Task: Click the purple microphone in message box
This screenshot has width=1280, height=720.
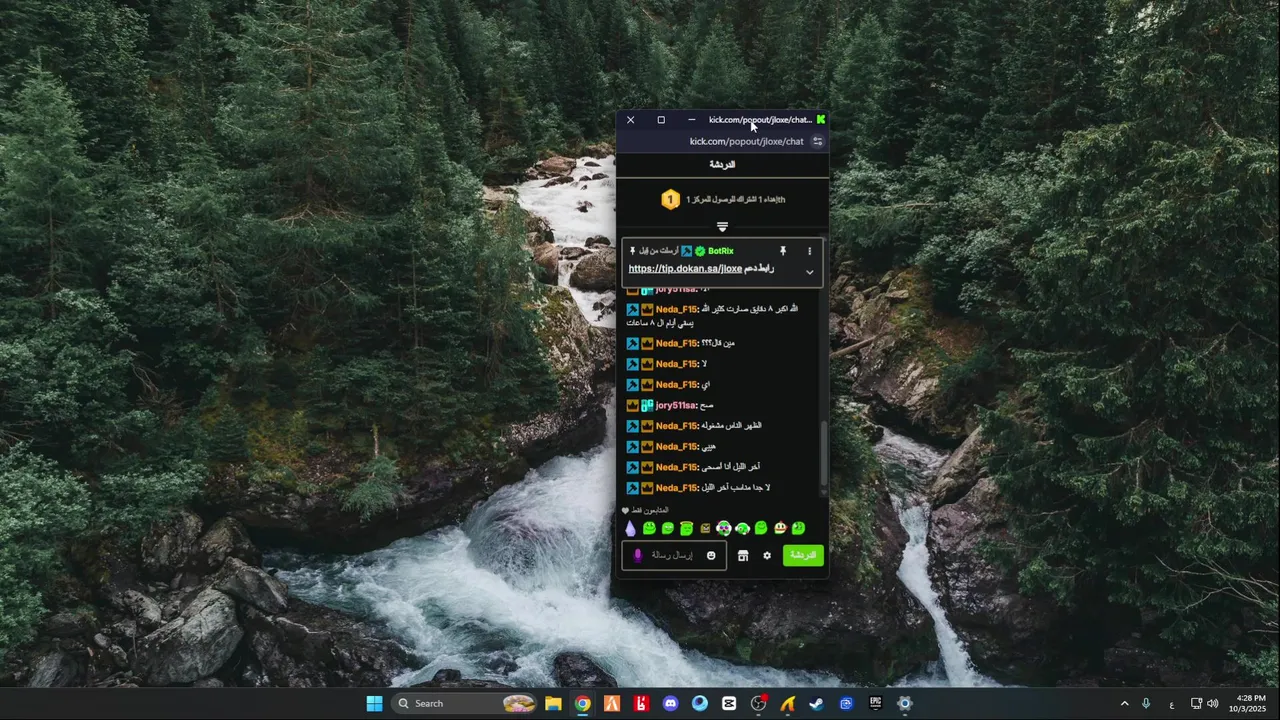Action: (638, 555)
